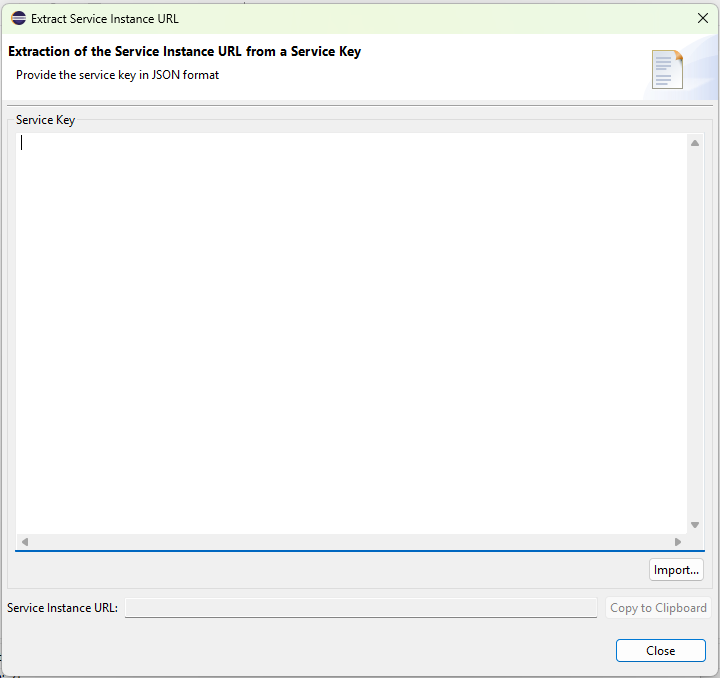Close the dialog with the X button
Viewport: 720px width, 678px height.
coord(703,18)
